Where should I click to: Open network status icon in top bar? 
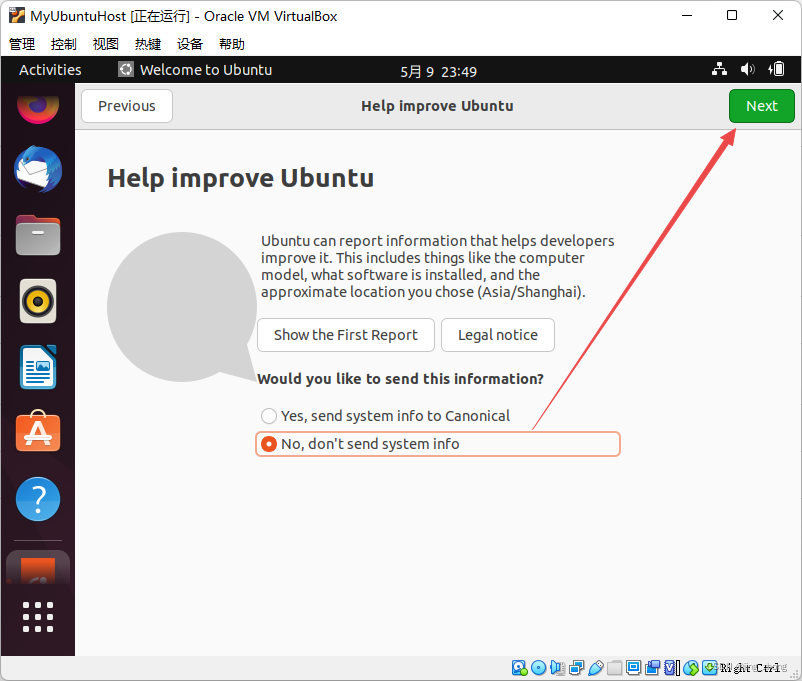pos(719,69)
